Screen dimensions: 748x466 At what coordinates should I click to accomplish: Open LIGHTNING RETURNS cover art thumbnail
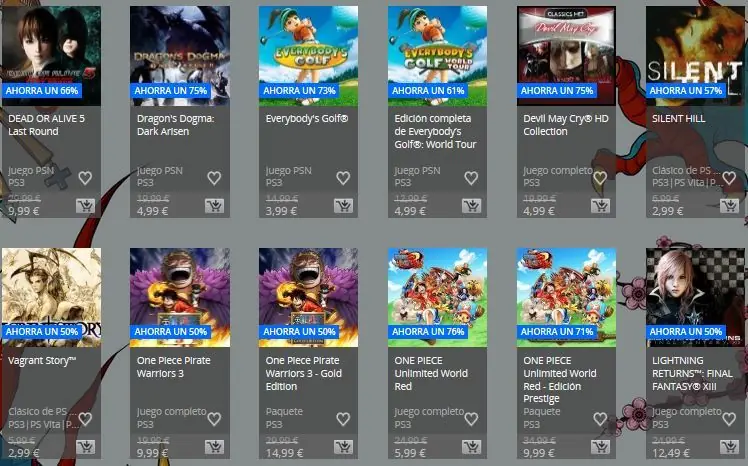(694, 297)
